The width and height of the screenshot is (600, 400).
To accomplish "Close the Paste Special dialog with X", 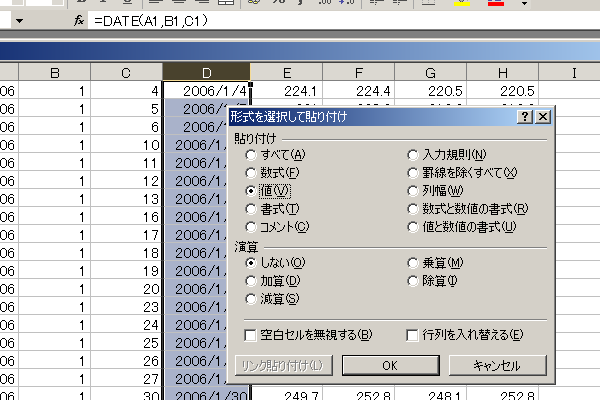I will point(543,116).
